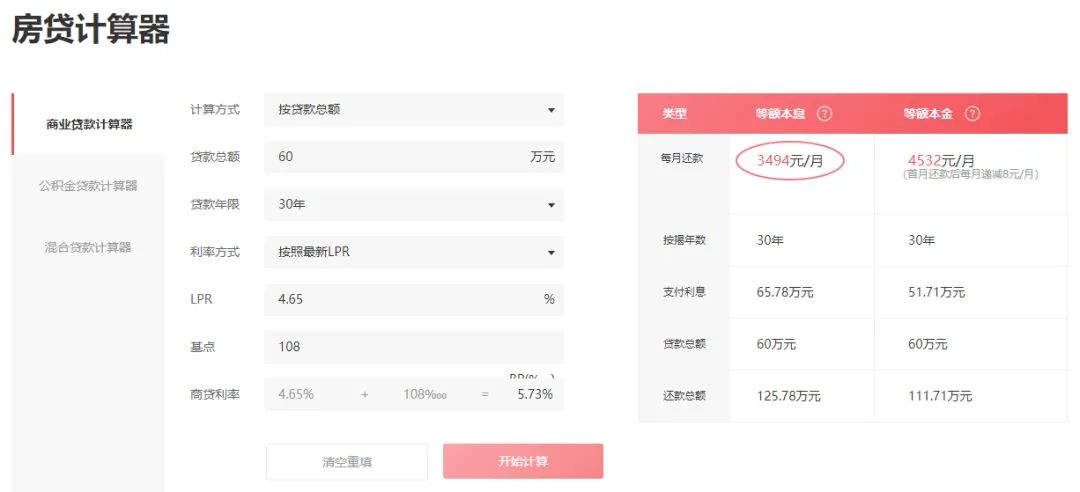This screenshot has height=492, width=1080.
Task: Click the 4532元/月 monthly payment value
Action: tap(940, 160)
